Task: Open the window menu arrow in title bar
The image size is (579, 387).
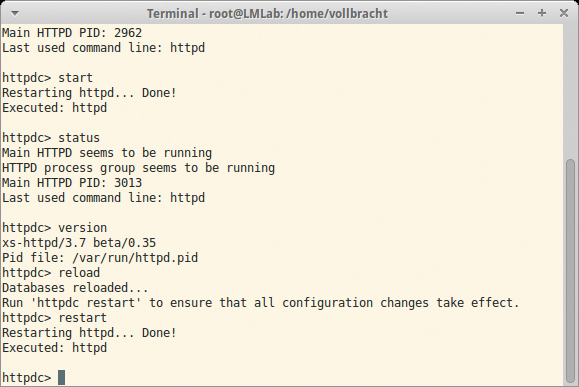Action: [x=15, y=14]
